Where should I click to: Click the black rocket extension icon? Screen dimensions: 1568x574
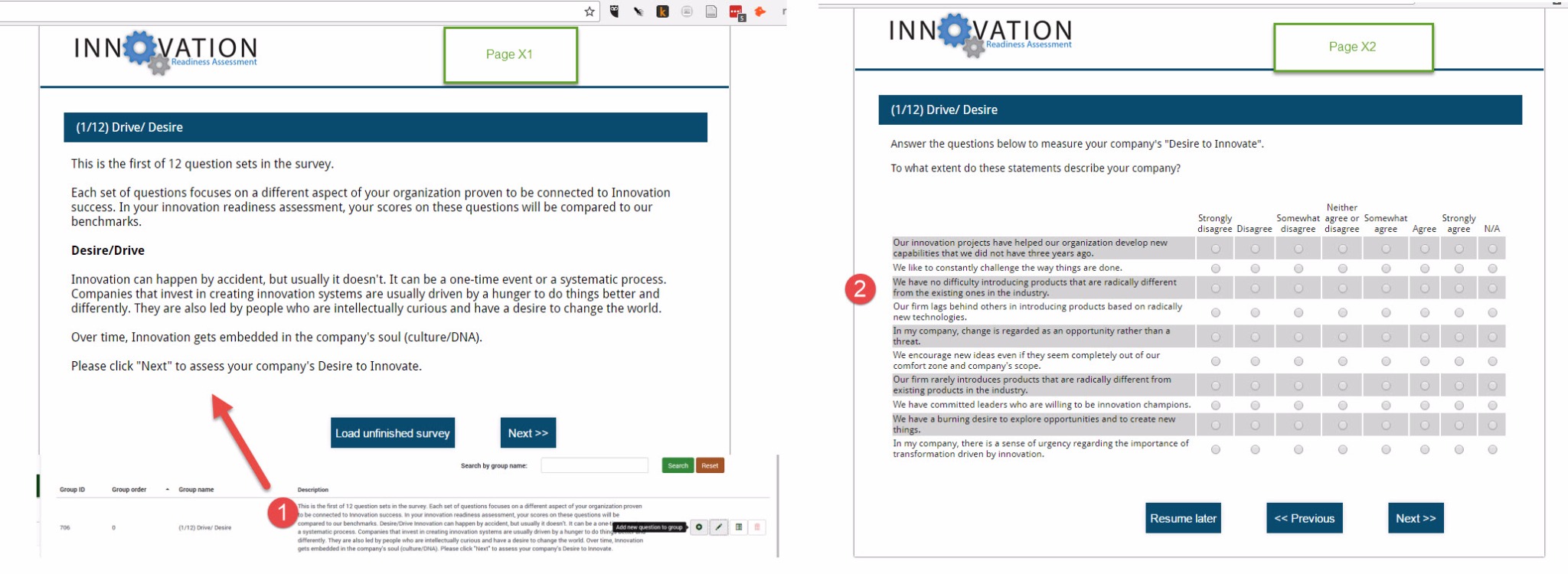point(638,11)
